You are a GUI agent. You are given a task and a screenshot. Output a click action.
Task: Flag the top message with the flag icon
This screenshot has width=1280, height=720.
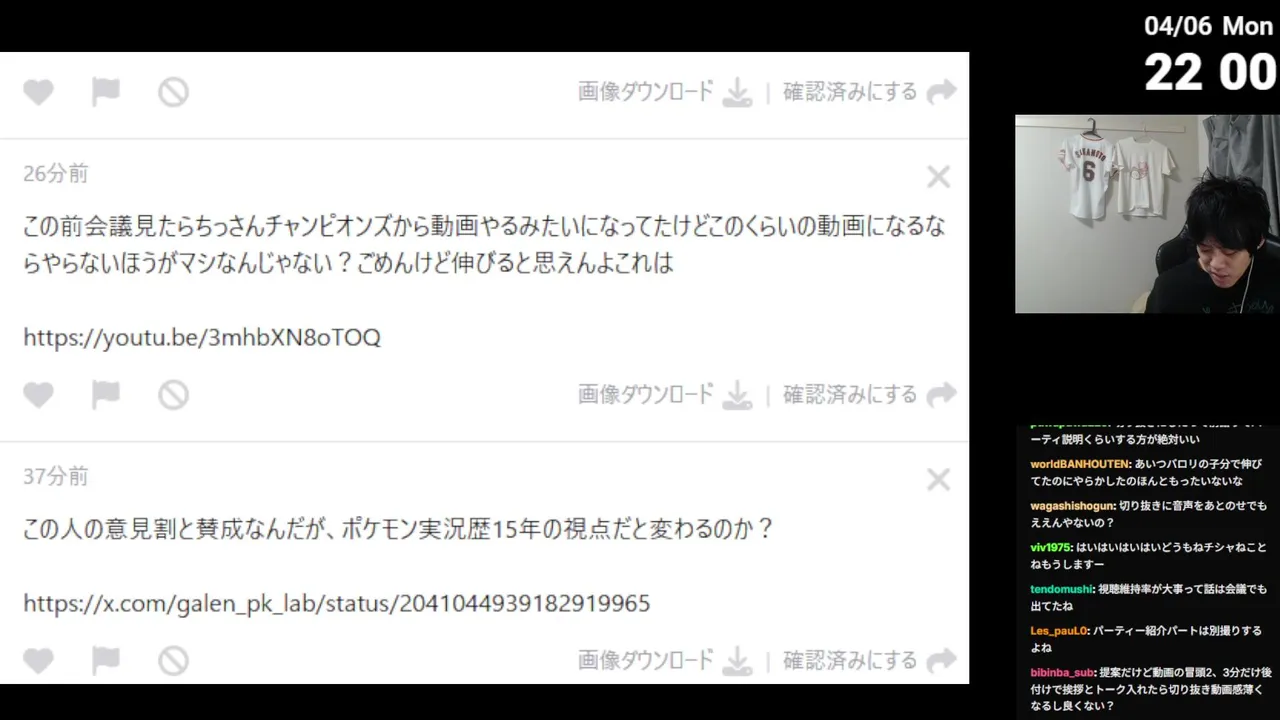pos(105,92)
